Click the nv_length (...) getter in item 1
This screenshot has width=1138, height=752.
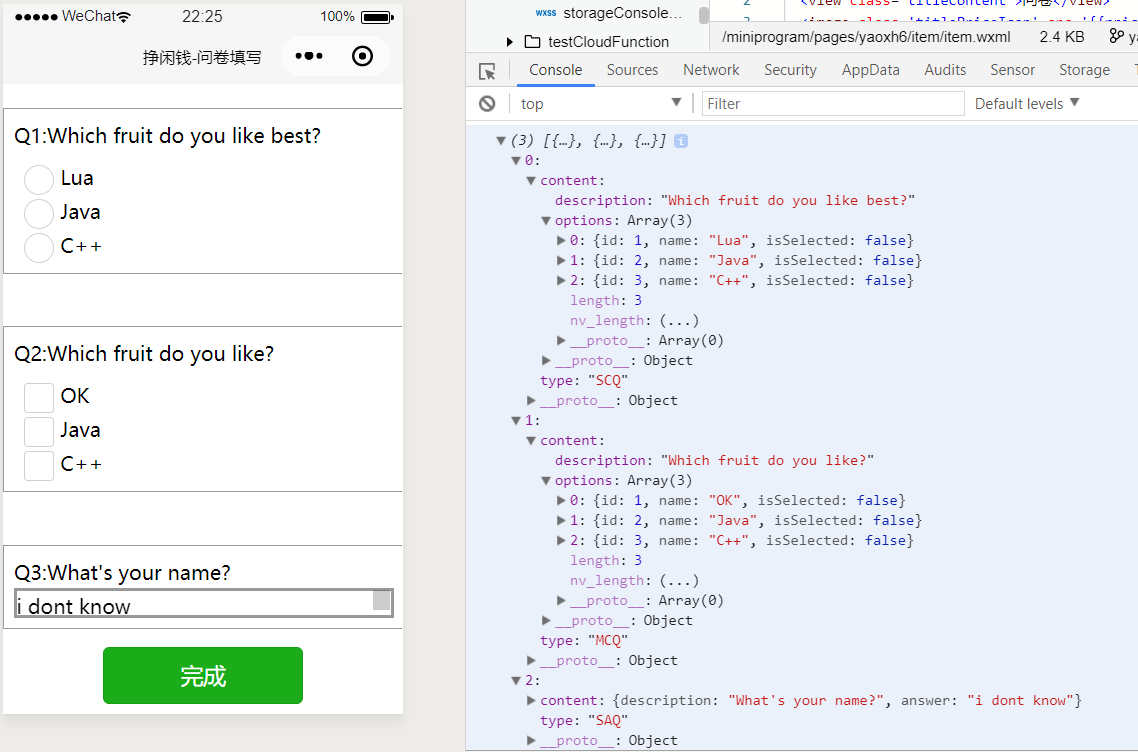pyautogui.click(x=679, y=580)
